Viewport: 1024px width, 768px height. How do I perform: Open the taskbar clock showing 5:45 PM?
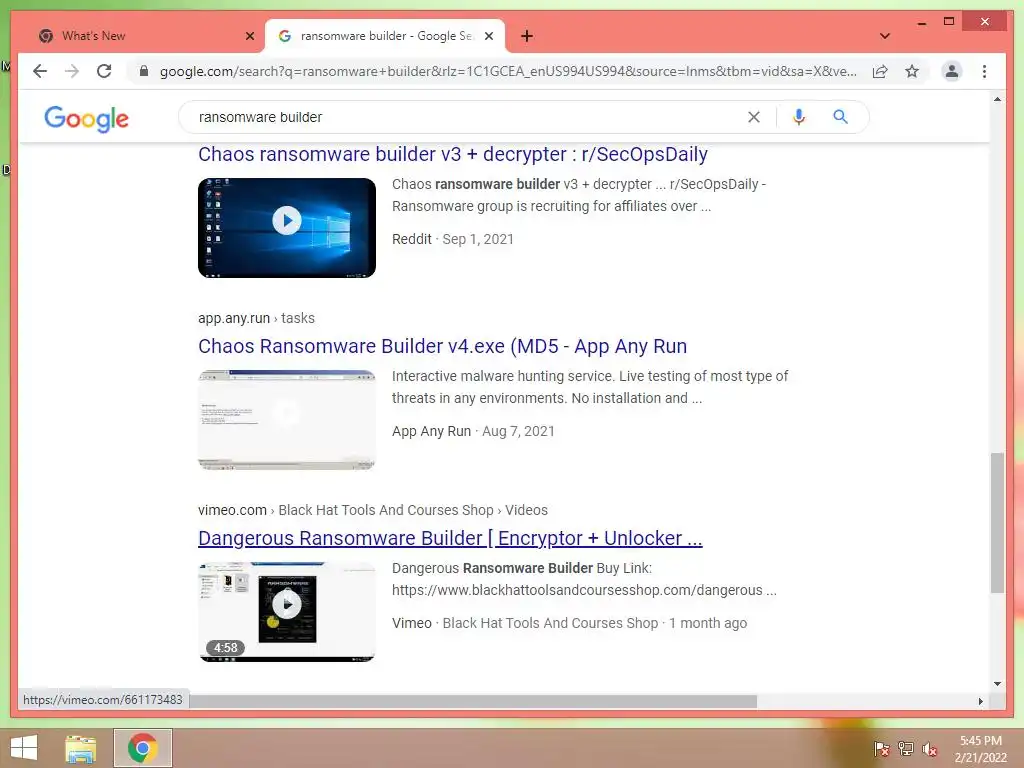pyautogui.click(x=980, y=749)
